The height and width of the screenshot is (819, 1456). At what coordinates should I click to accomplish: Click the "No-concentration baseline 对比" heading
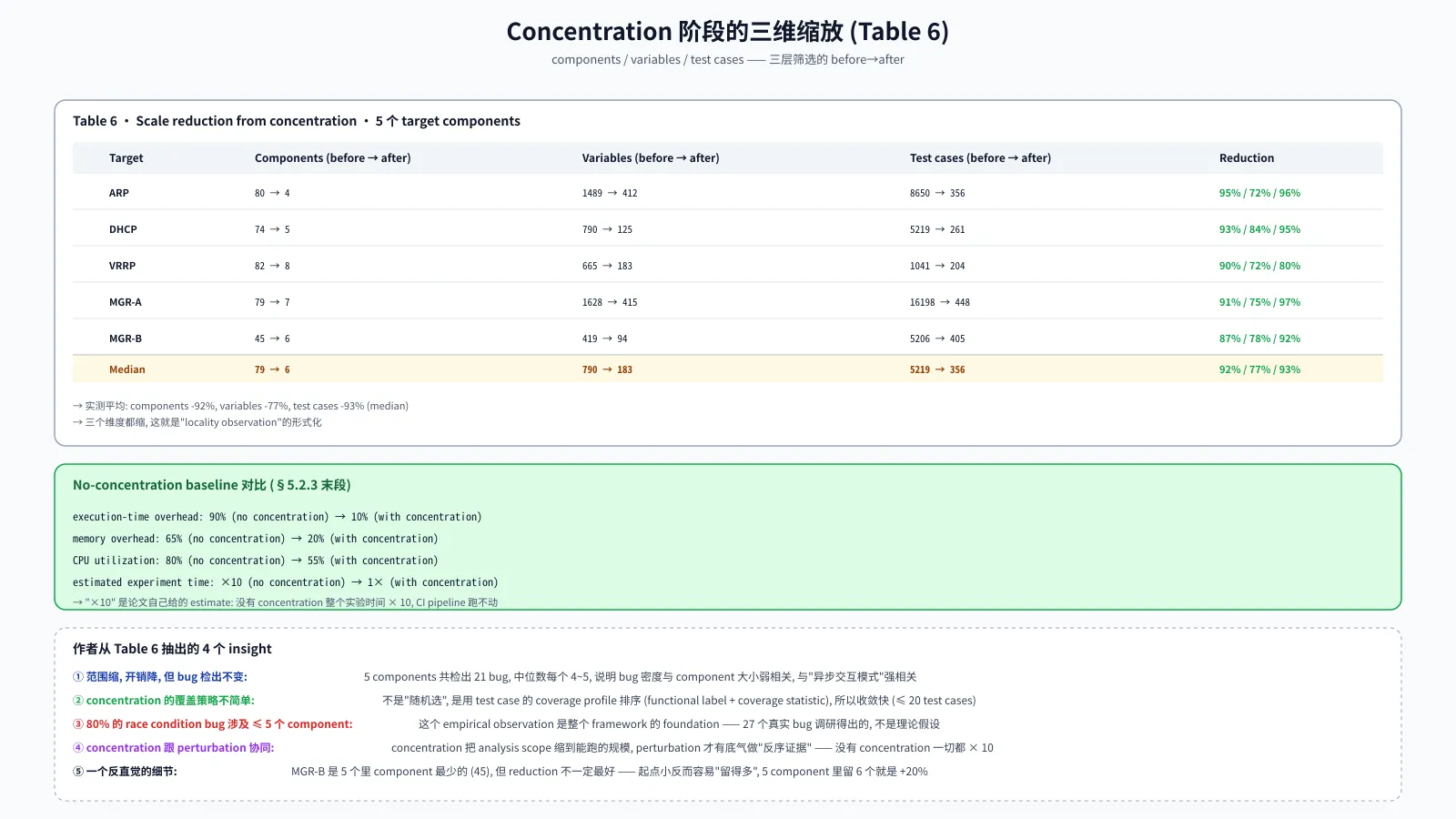pyautogui.click(x=212, y=485)
